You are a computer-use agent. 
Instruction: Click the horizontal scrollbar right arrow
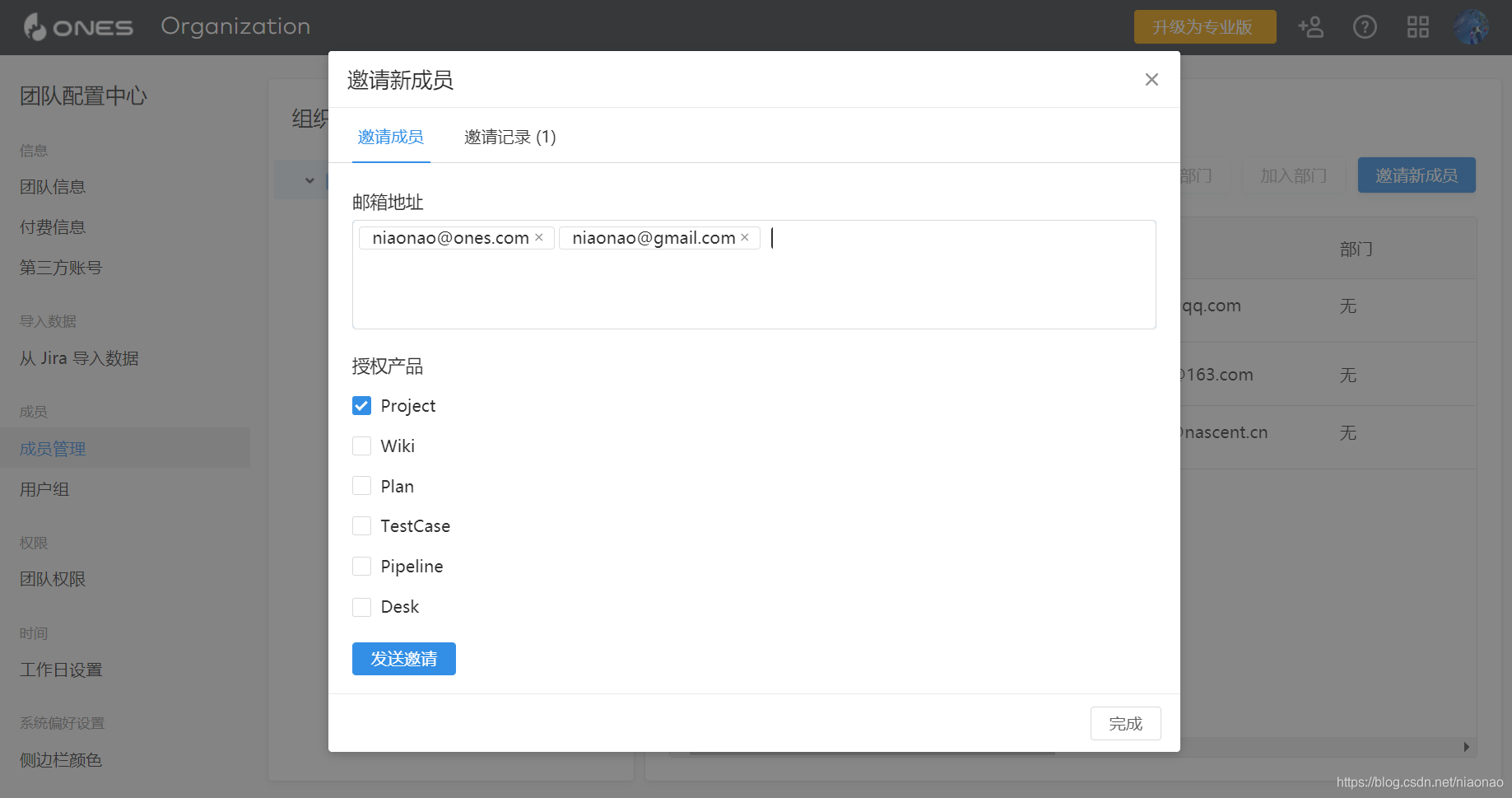(x=1466, y=747)
